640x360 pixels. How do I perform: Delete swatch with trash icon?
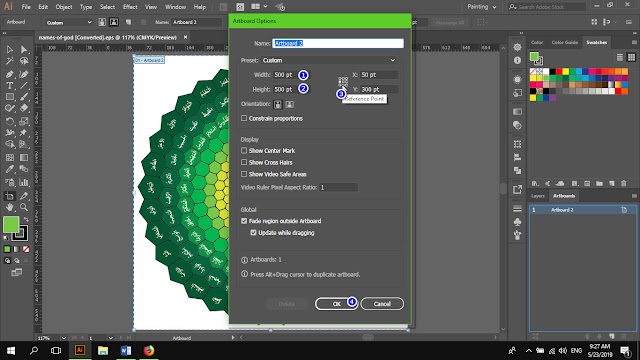(624, 184)
